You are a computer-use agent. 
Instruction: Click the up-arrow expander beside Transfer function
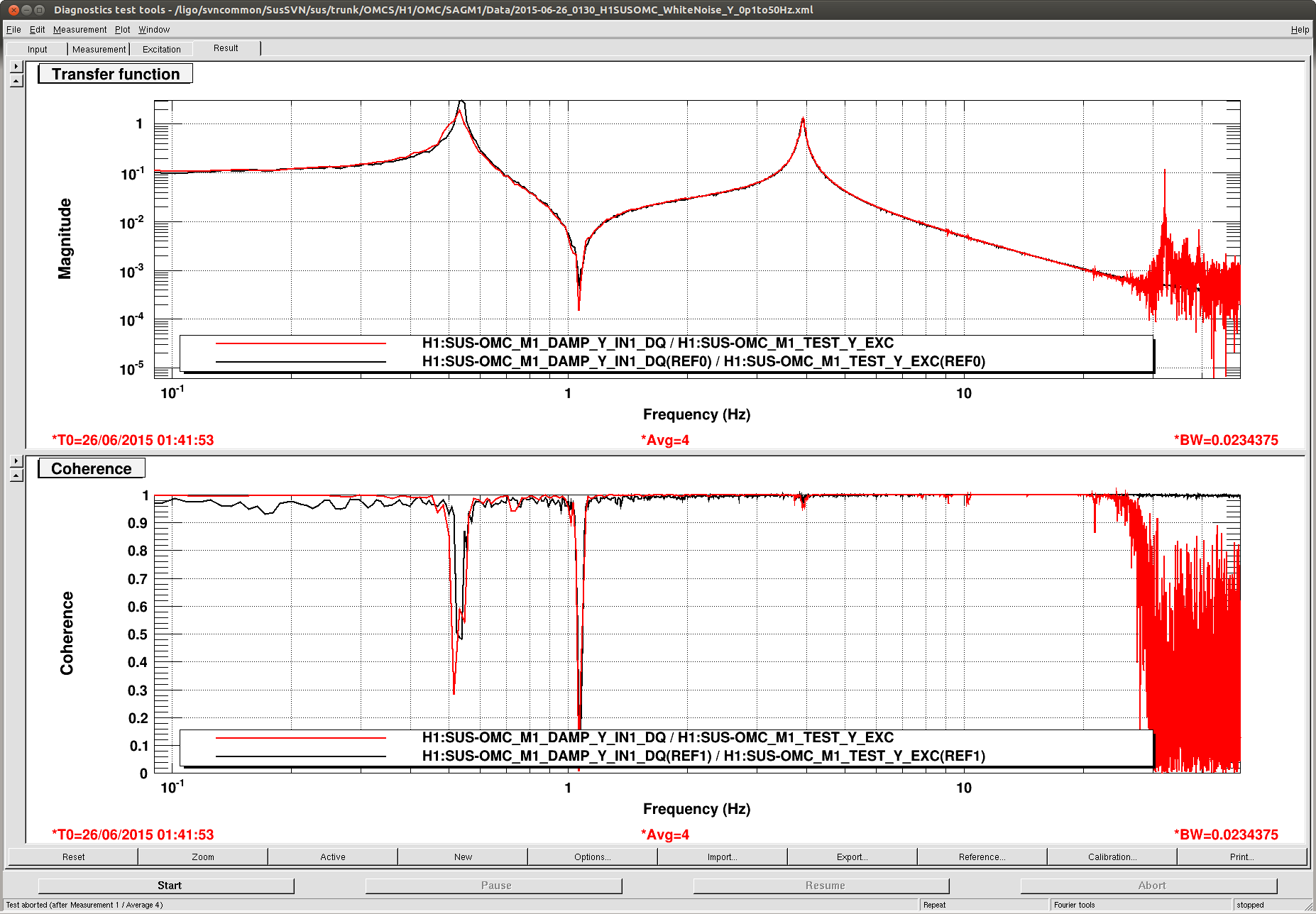click(16, 80)
